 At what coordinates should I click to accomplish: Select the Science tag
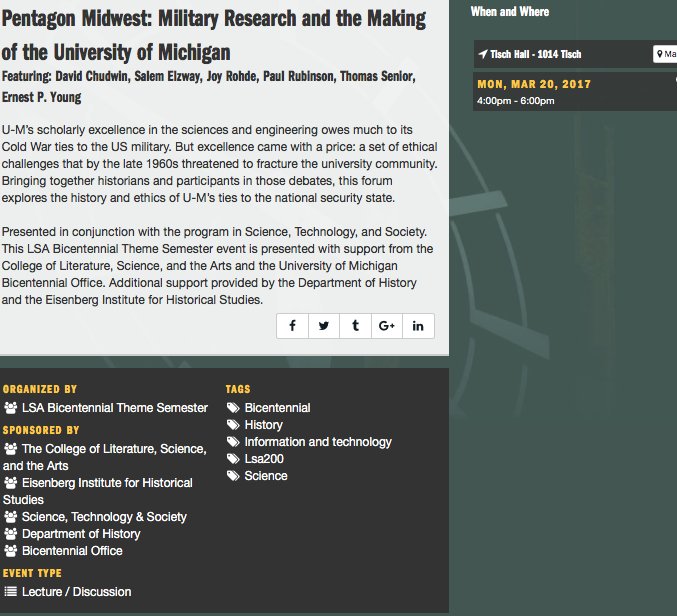pyautogui.click(x=266, y=476)
